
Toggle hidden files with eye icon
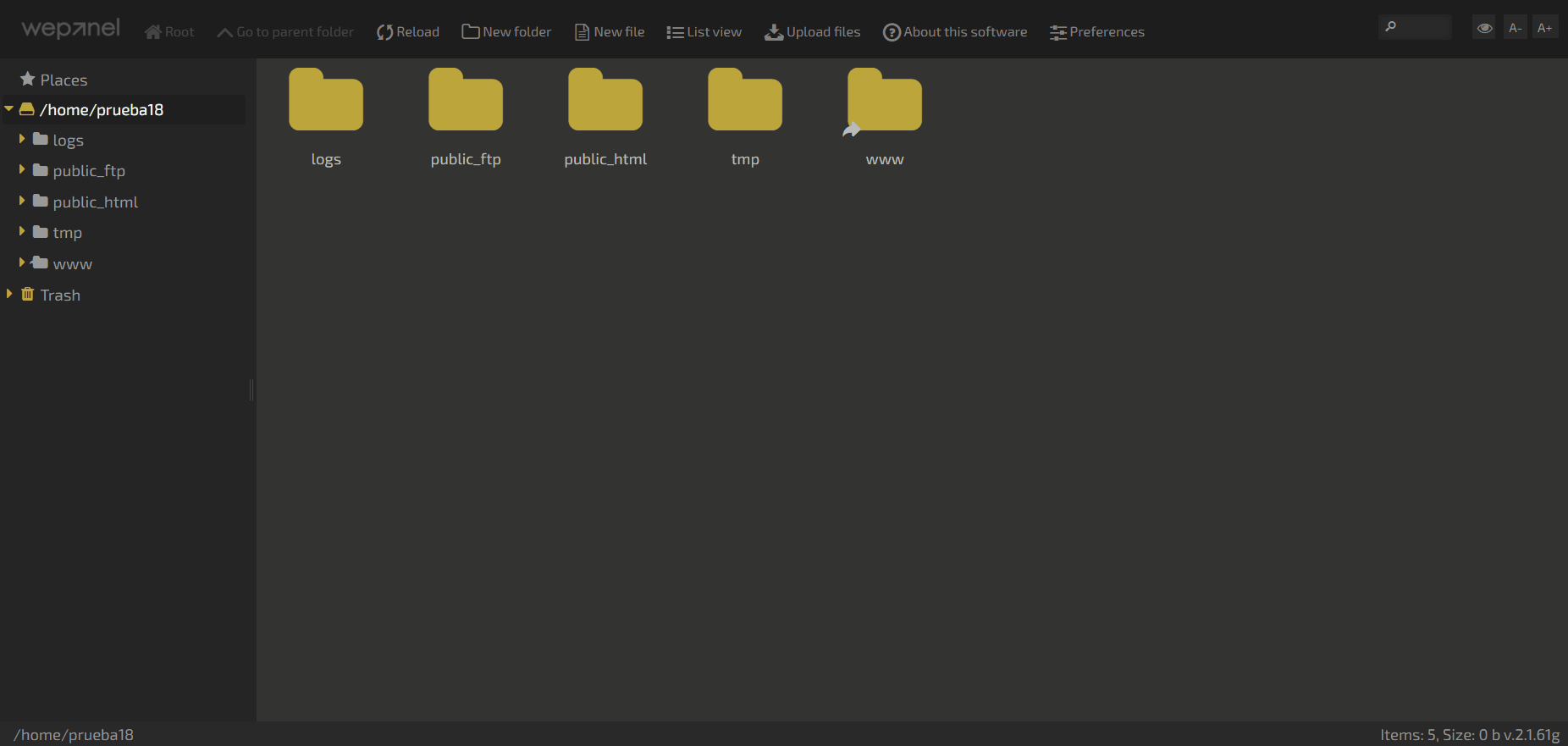coord(1484,28)
